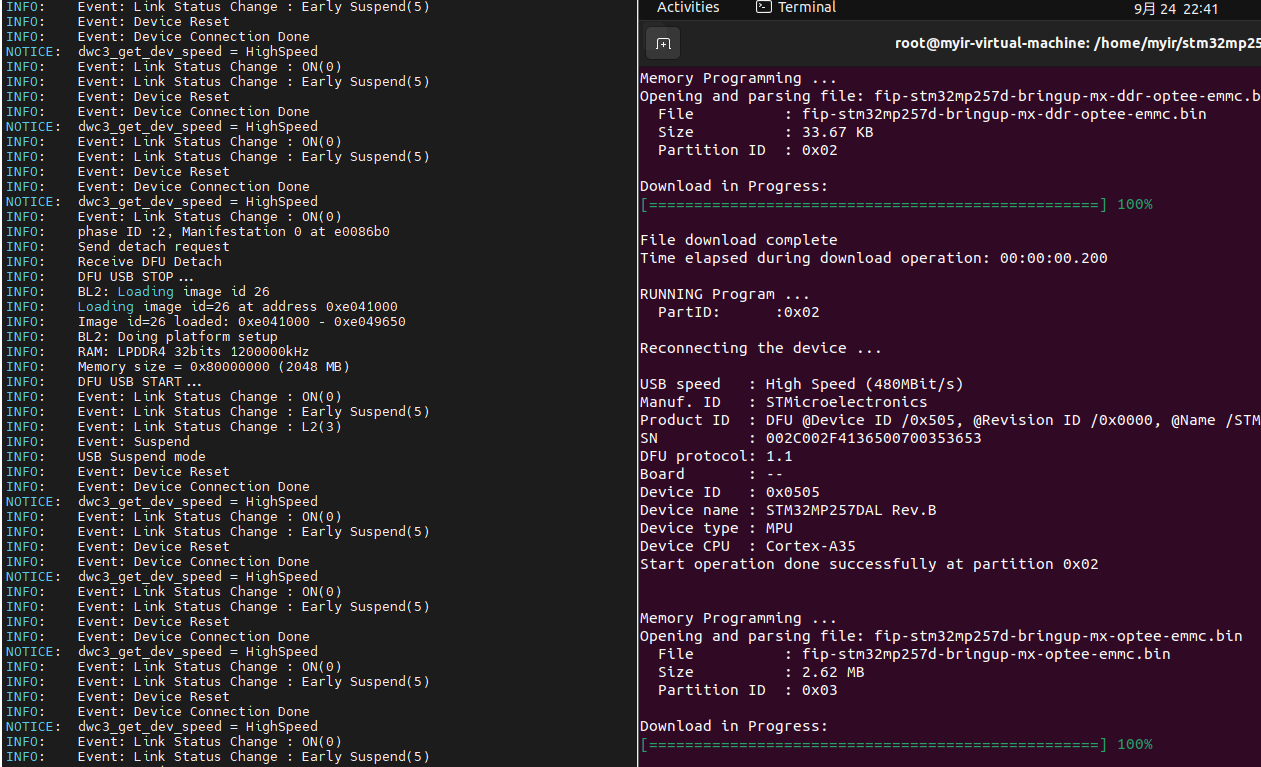Viewport: 1261px width, 767px height.
Task: Select the 'BL2: Doing platform setup' line
Action: tap(177, 336)
